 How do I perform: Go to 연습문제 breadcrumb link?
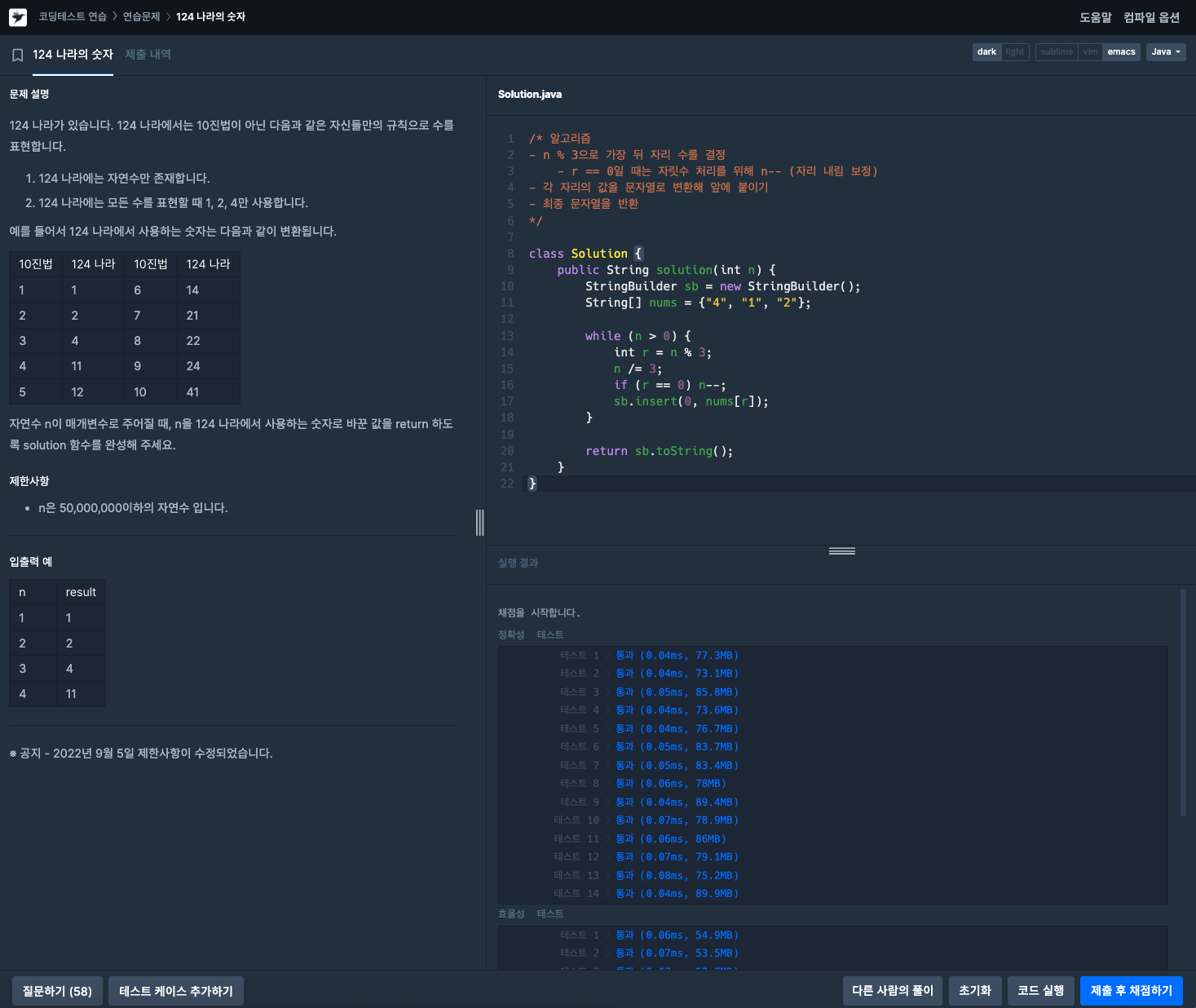click(142, 16)
